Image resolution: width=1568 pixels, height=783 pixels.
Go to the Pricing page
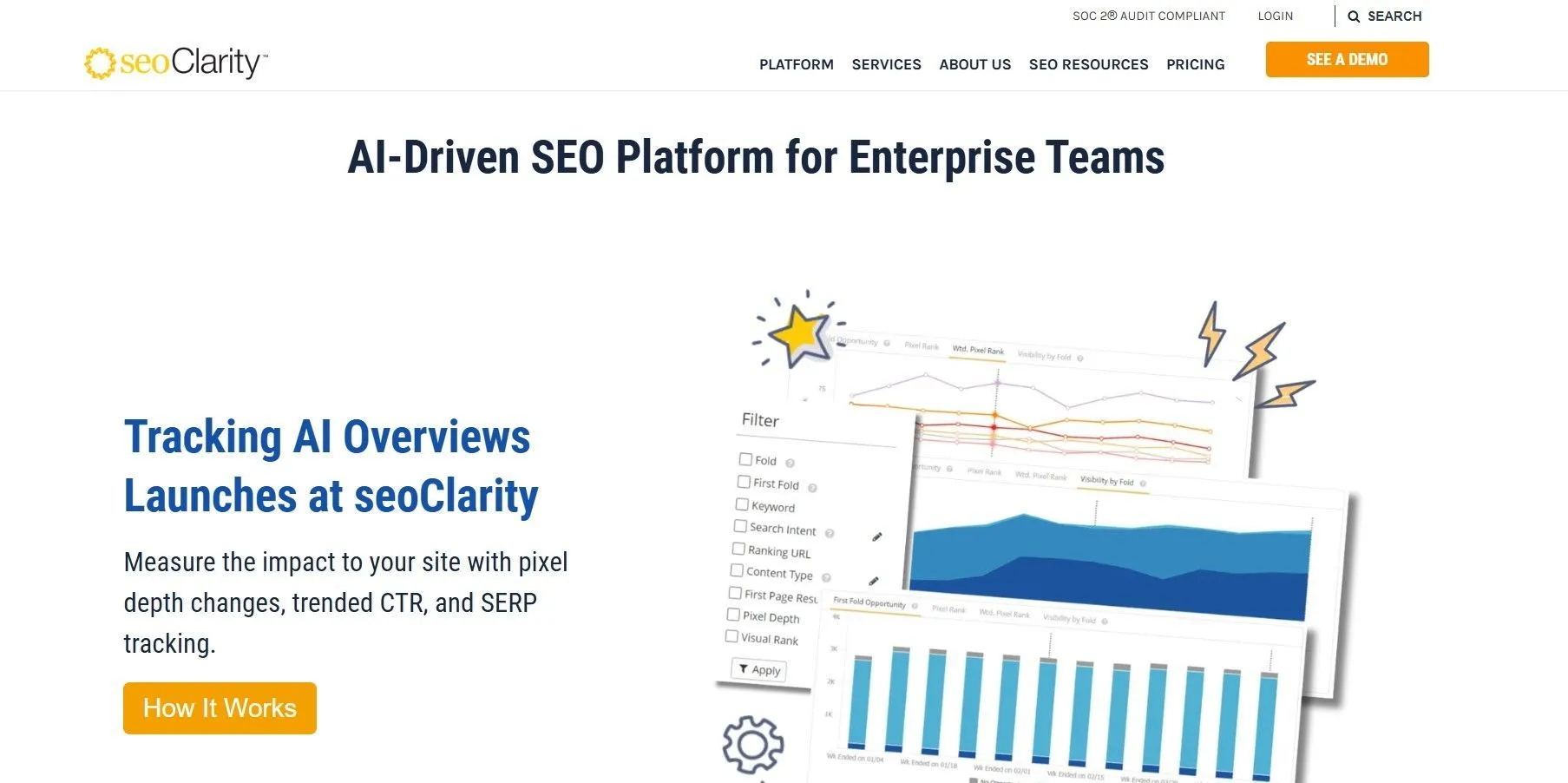click(1195, 64)
